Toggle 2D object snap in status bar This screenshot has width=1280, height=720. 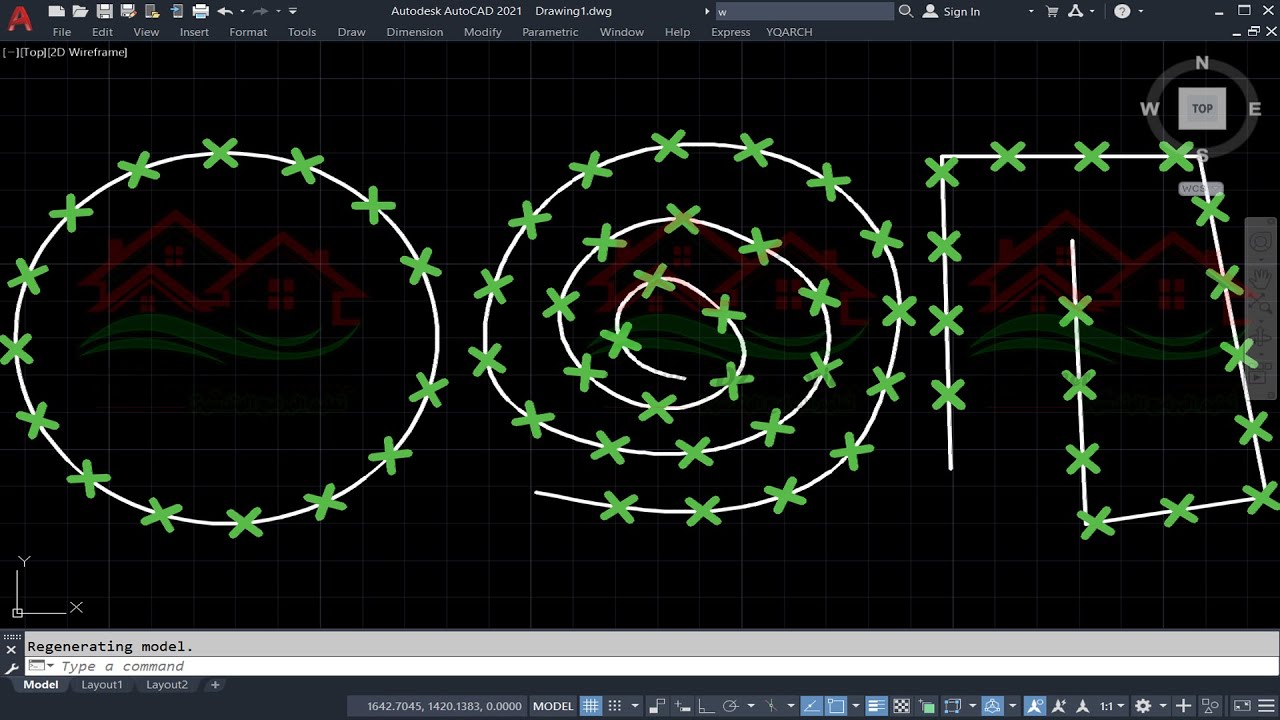835,706
